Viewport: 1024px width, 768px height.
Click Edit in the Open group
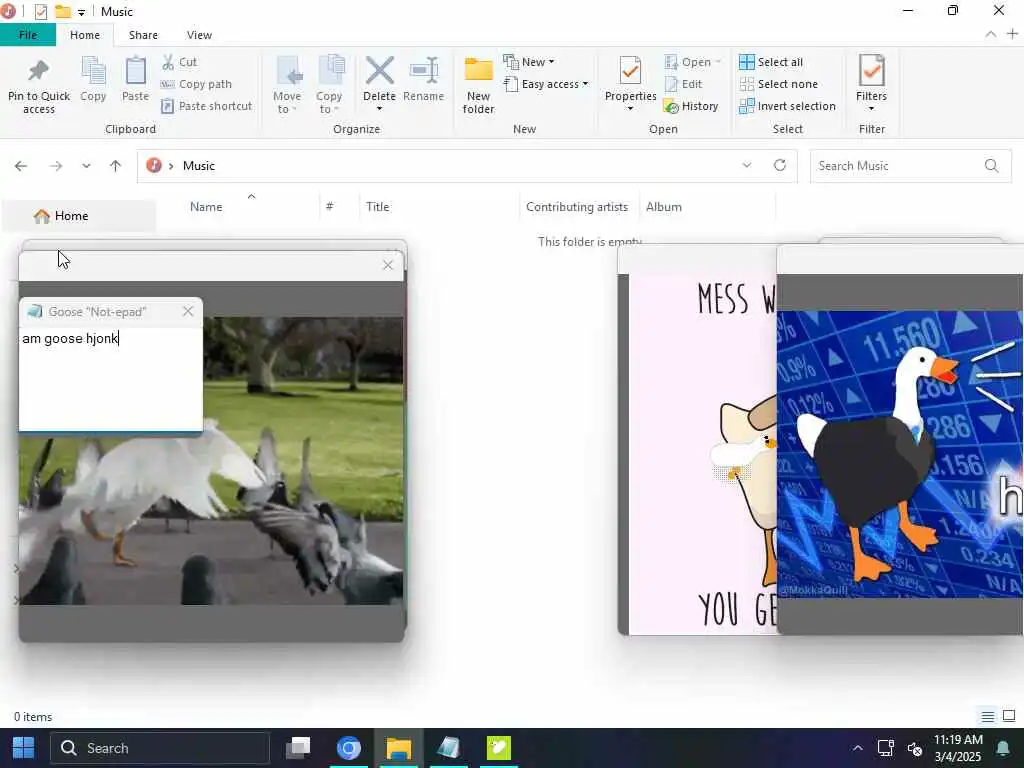click(683, 84)
